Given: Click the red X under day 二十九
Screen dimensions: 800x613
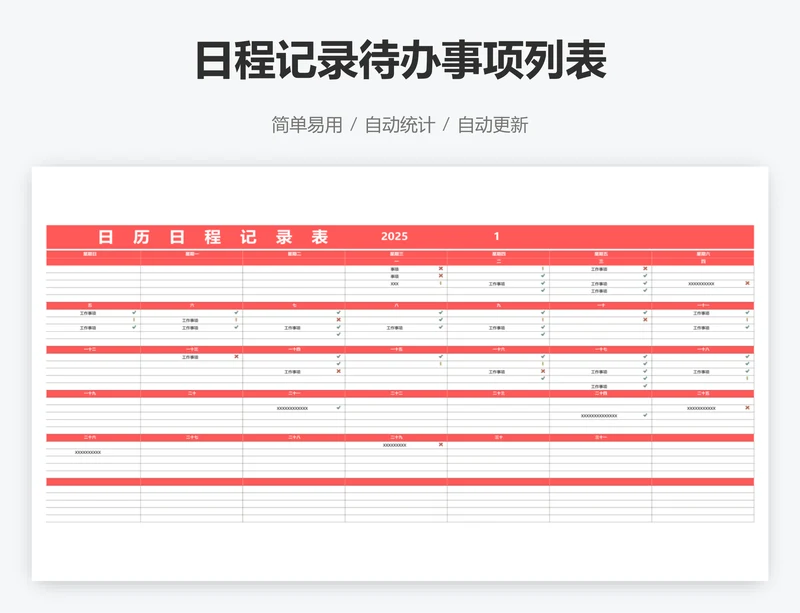Looking at the screenshot, I should pos(441,445).
